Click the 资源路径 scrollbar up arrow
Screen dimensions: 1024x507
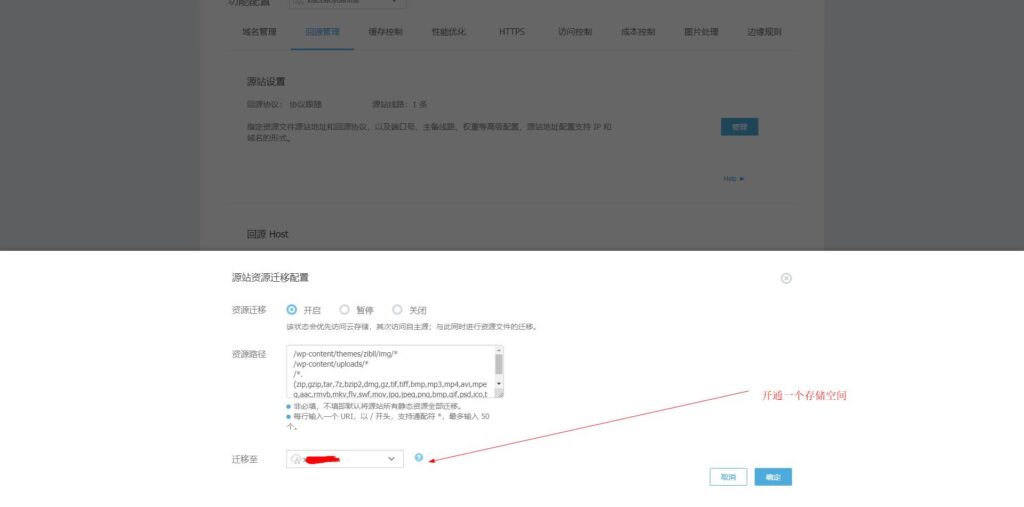(x=499, y=350)
